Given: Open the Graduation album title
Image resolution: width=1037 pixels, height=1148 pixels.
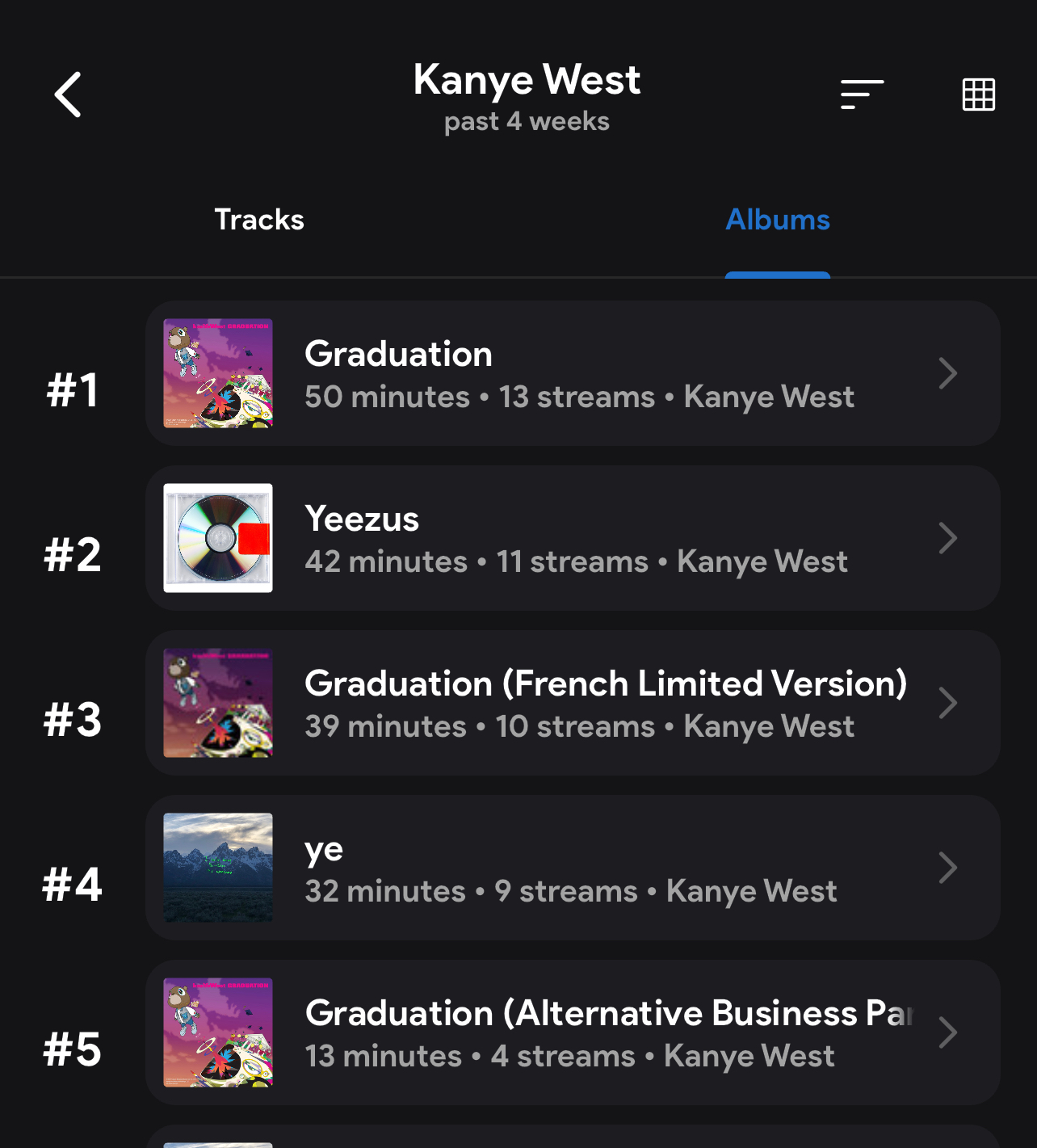Looking at the screenshot, I should (x=398, y=354).
